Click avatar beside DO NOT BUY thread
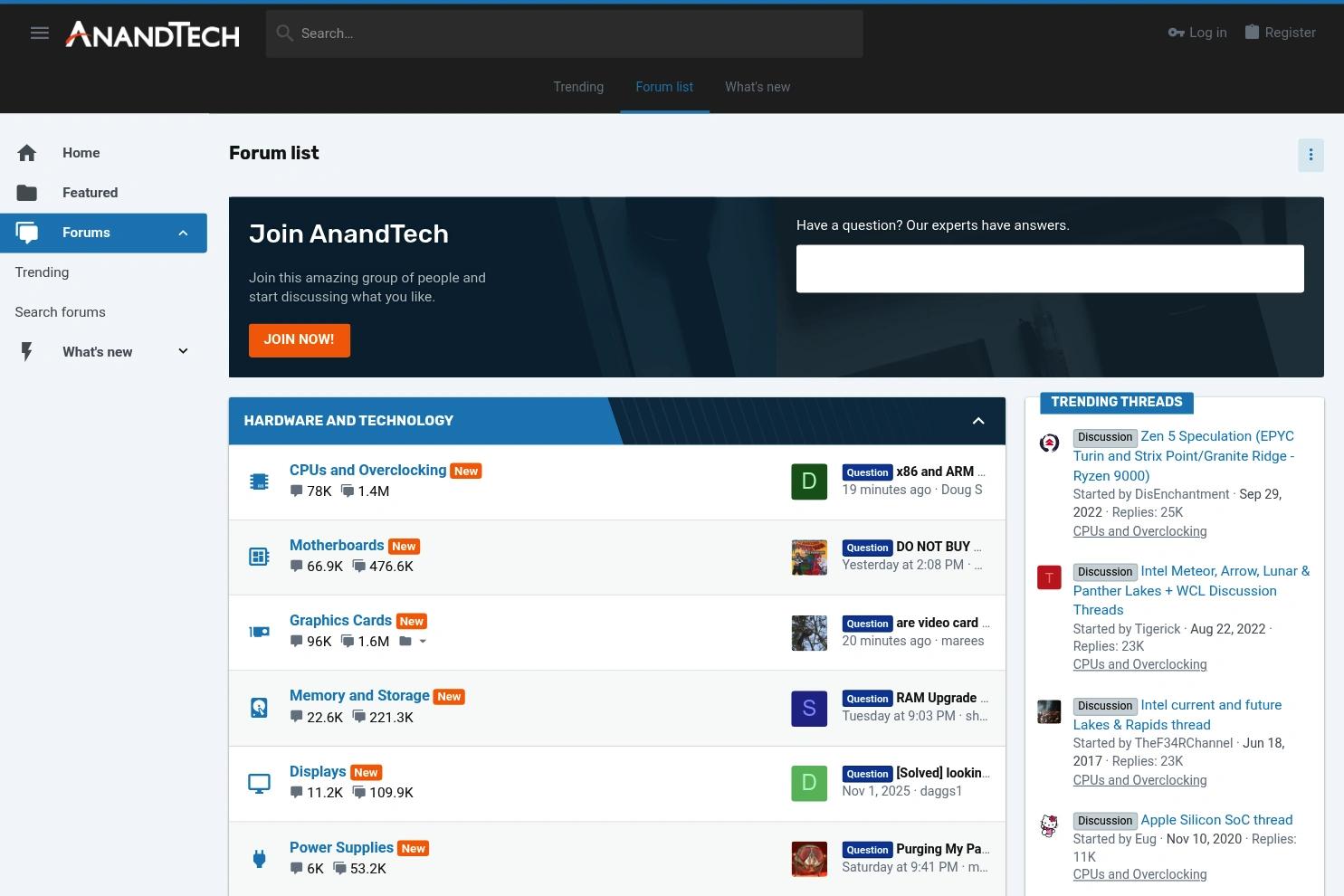Viewport: 1344px width, 896px height. coord(809,558)
